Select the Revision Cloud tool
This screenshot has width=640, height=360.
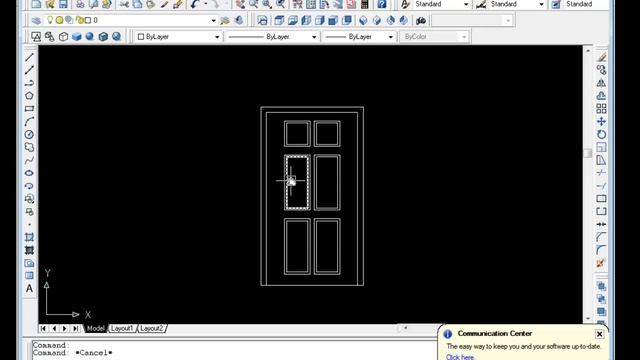pos(29,147)
